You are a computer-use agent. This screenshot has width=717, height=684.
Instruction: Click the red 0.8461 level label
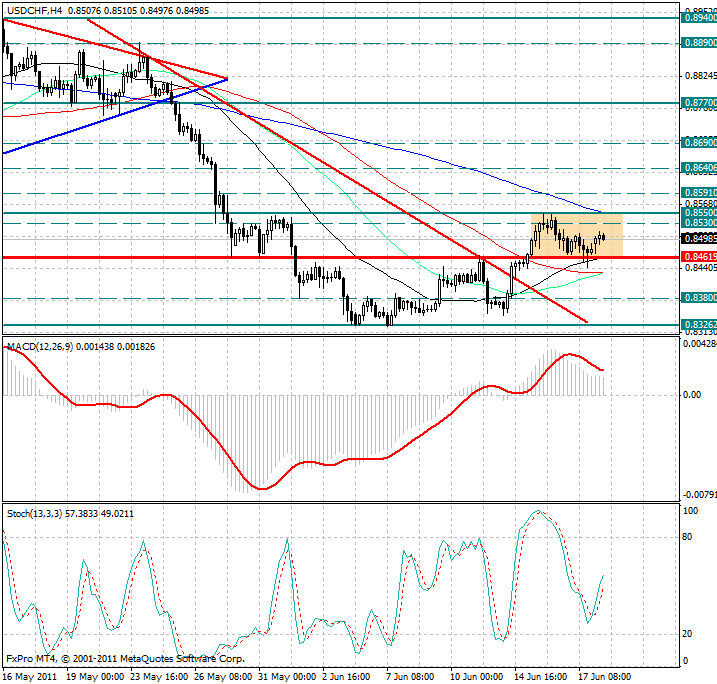click(699, 257)
